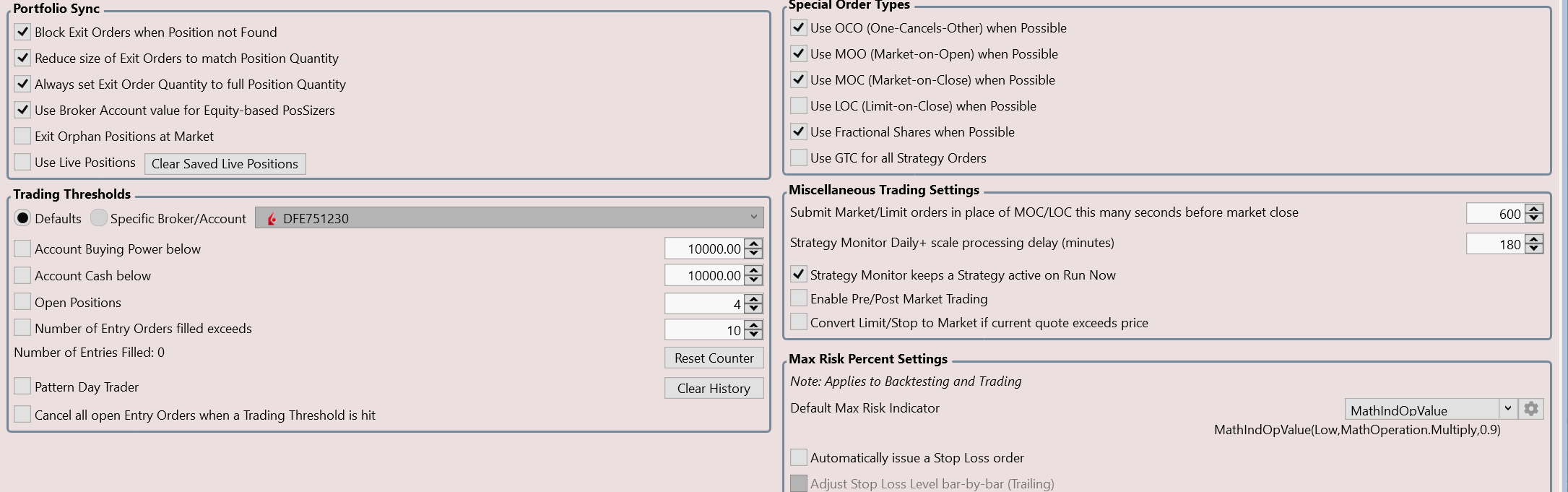Uncheck Use OCO when Possible
The image size is (1568, 492).
[798, 27]
